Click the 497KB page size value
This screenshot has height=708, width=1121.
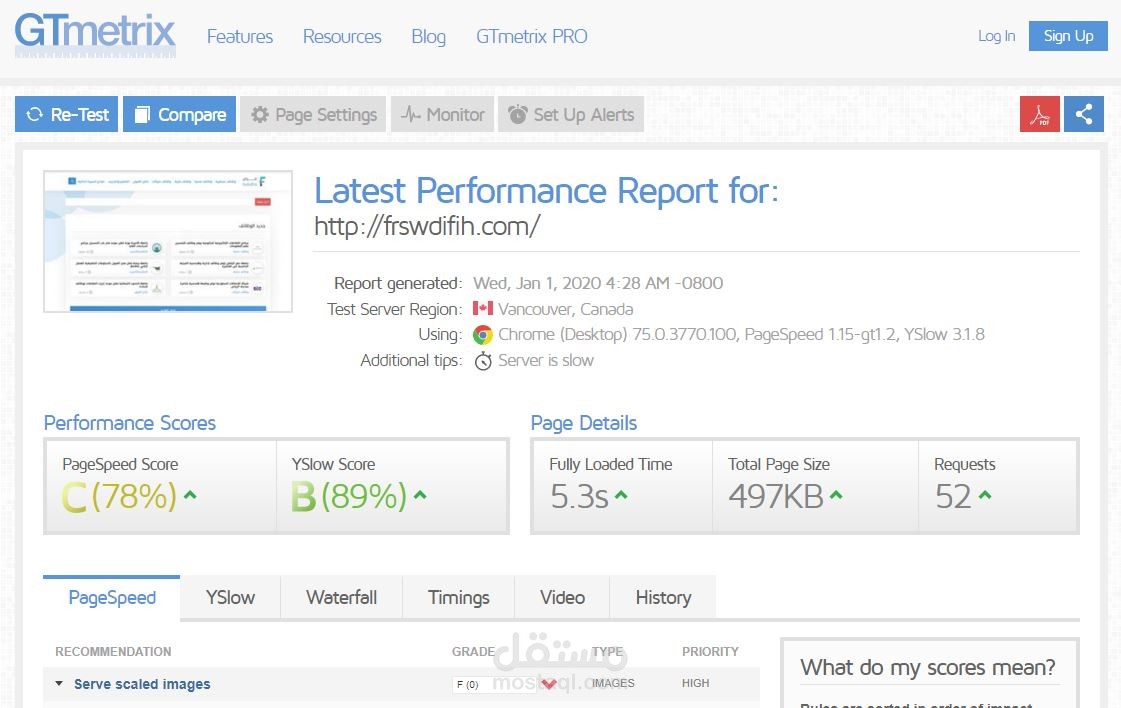pos(776,496)
